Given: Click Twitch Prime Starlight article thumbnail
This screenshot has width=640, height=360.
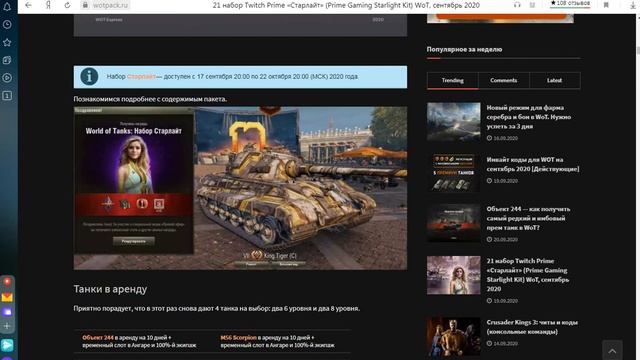Looking at the screenshot, I should 453,275.
